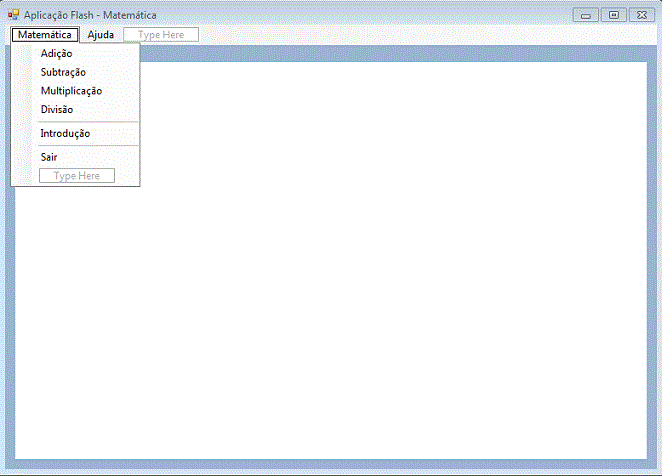Image resolution: width=662 pixels, height=476 pixels.
Task: Click the Type Here box in menu bar
Action: tap(161, 35)
